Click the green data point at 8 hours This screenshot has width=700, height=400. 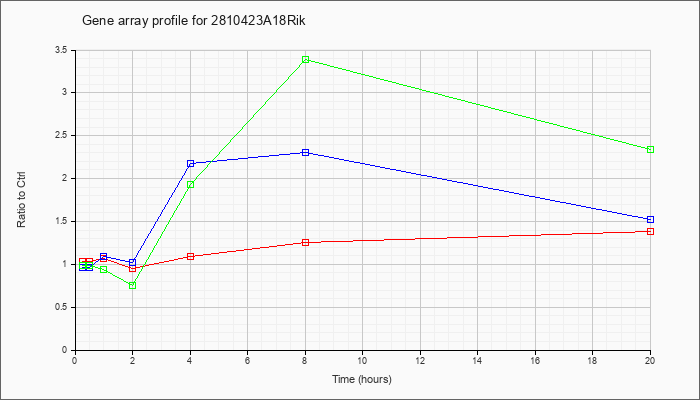tap(305, 59)
